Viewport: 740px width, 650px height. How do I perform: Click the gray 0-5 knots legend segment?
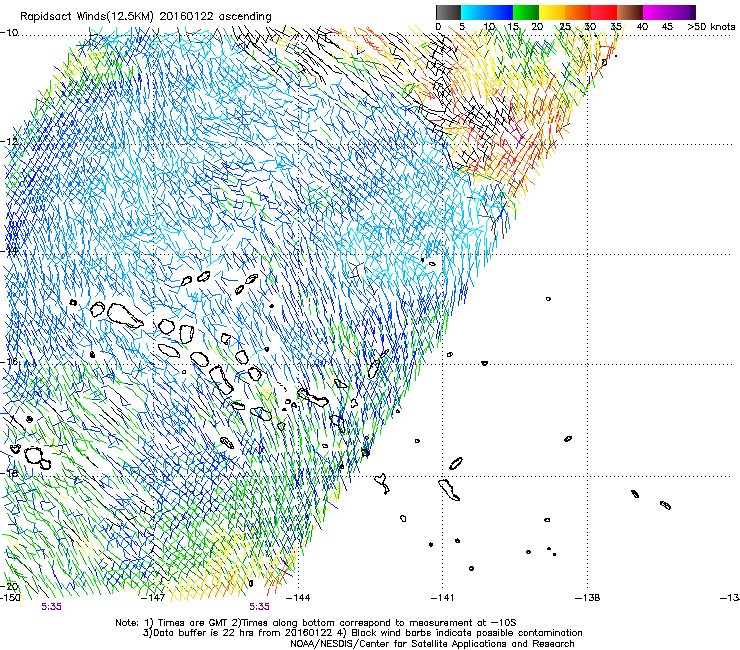pyautogui.click(x=449, y=12)
